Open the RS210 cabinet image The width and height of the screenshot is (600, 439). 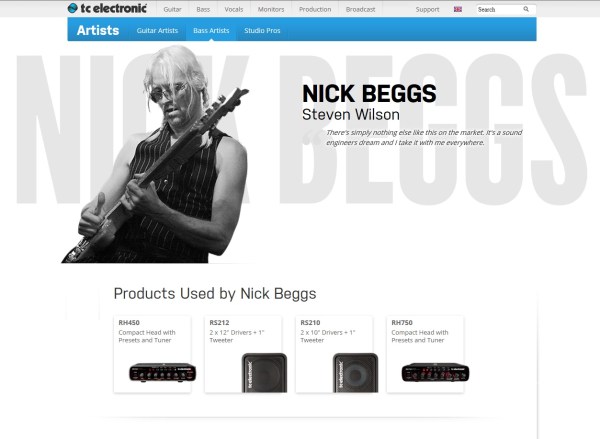pyautogui.click(x=355, y=372)
